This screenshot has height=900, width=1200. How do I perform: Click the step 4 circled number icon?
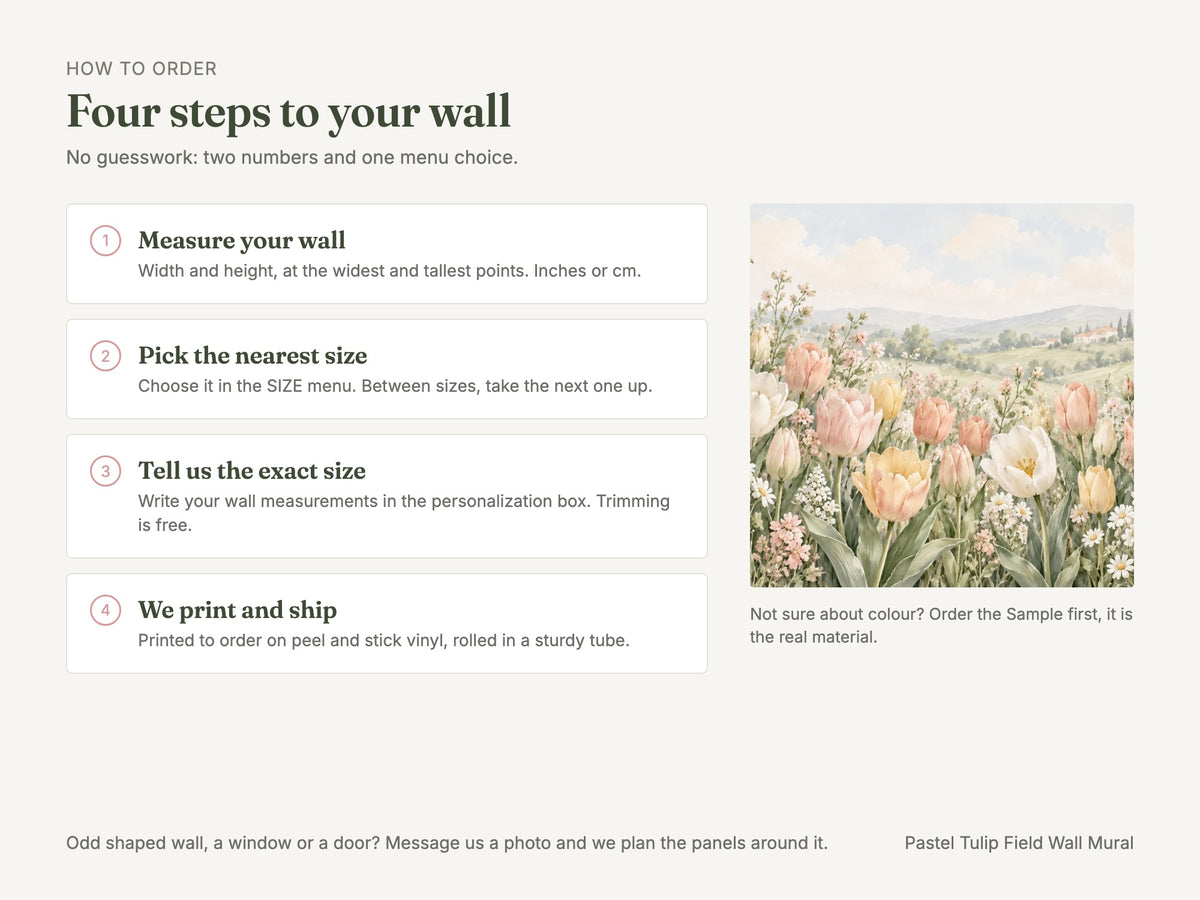tap(105, 610)
